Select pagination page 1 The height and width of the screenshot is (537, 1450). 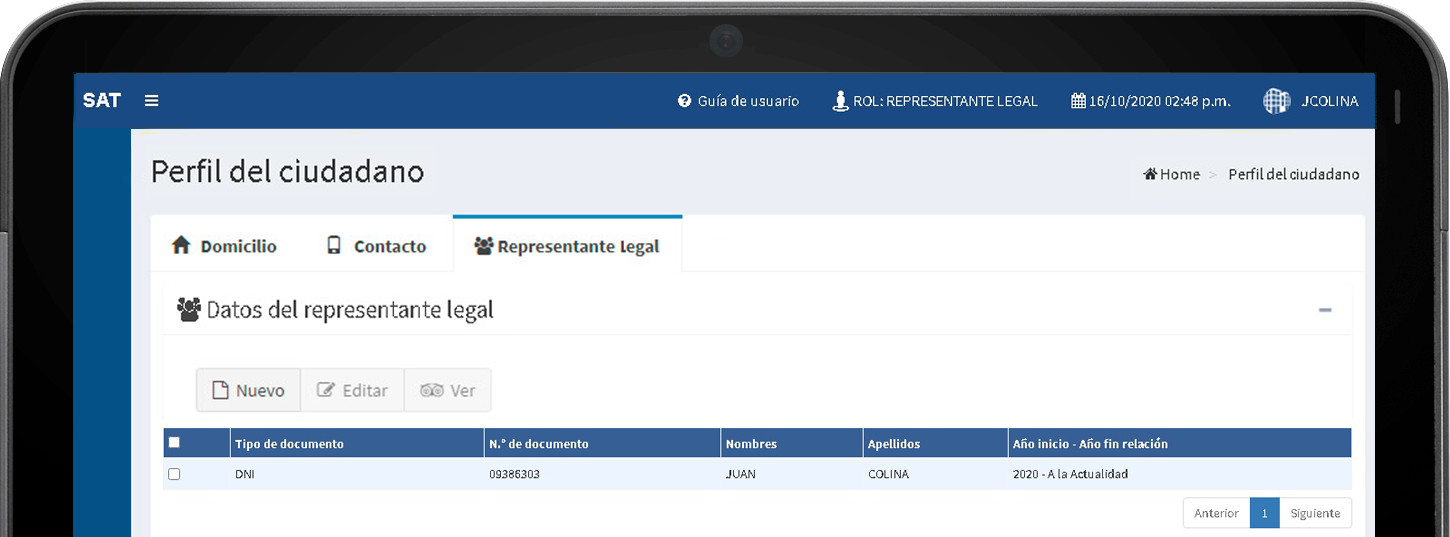pos(1264,513)
